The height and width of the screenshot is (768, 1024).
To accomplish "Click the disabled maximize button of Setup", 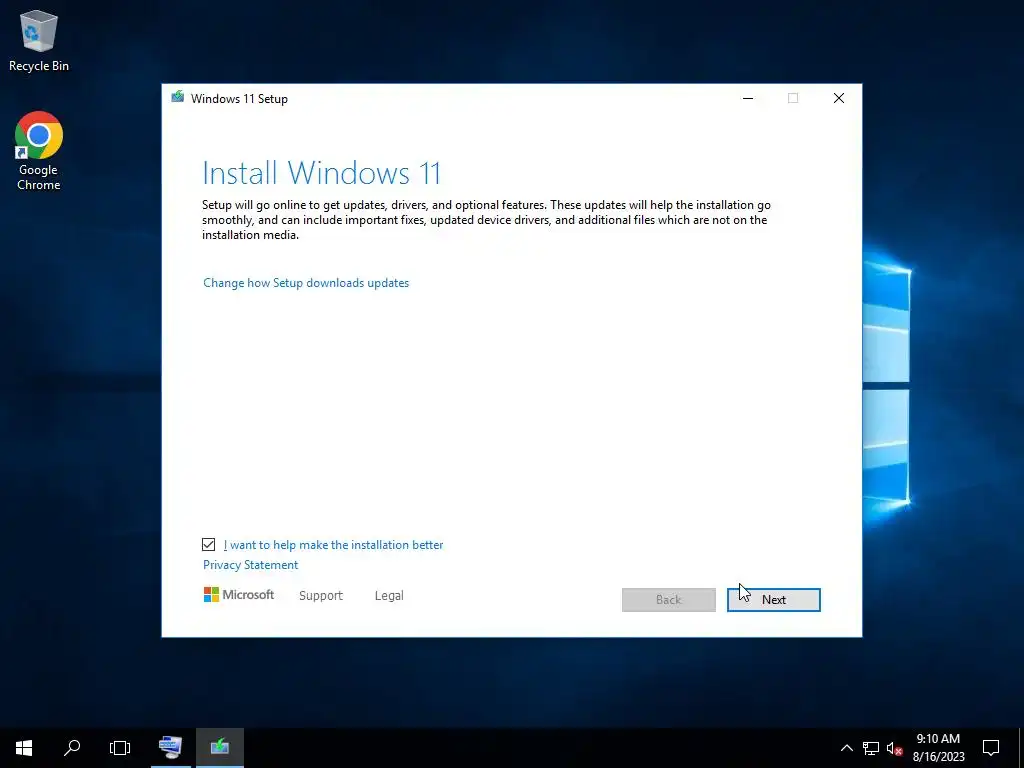I will [793, 98].
